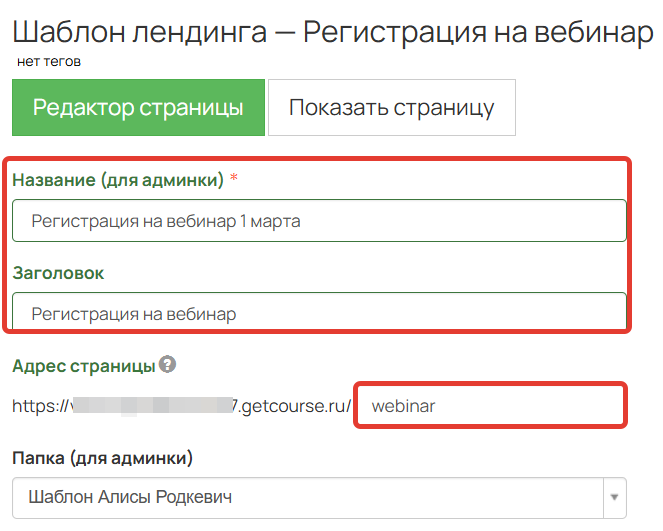
Task: Click the webinar page address field
Action: point(490,406)
